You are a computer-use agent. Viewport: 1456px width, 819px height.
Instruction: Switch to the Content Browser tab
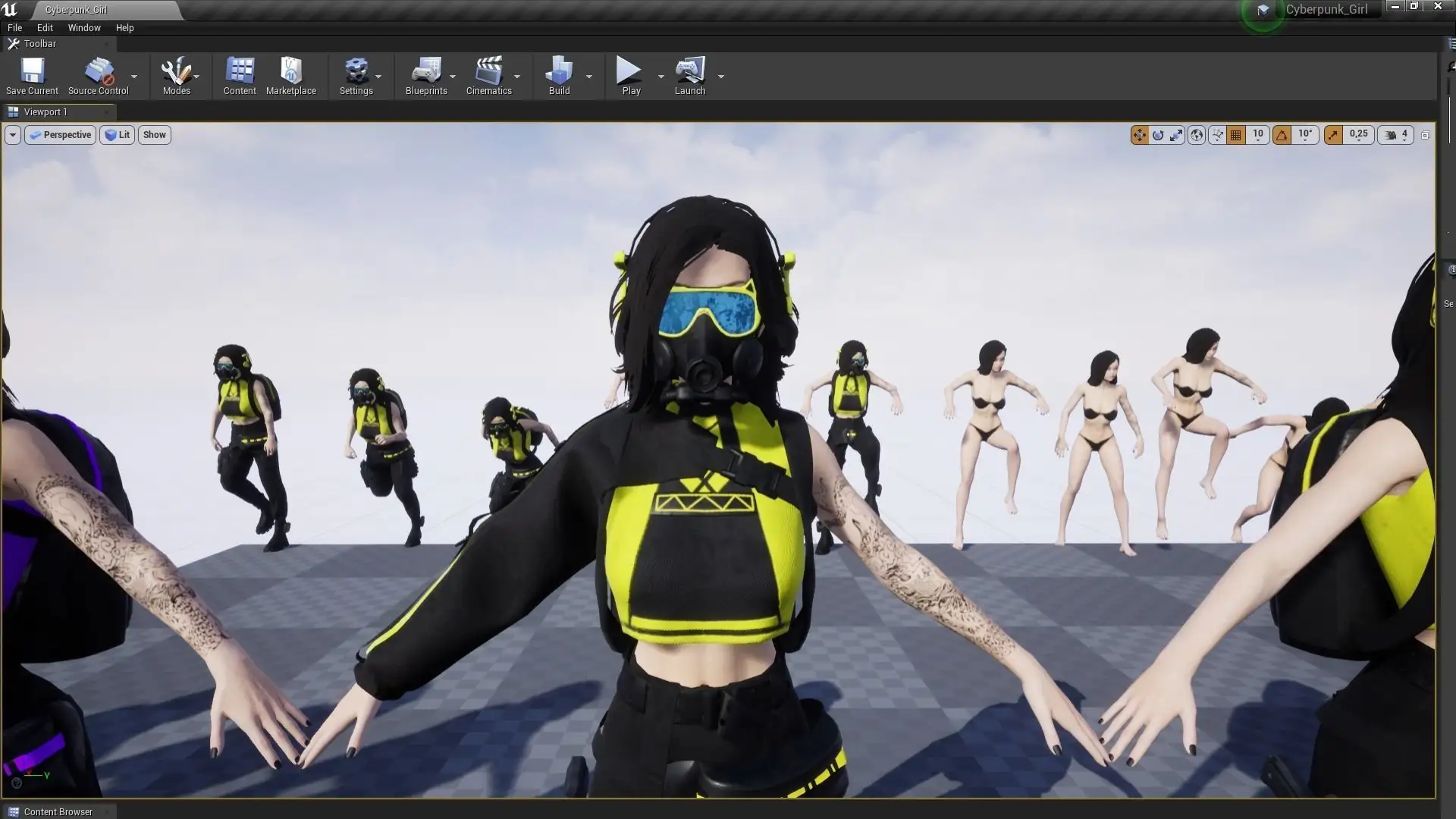point(58,811)
